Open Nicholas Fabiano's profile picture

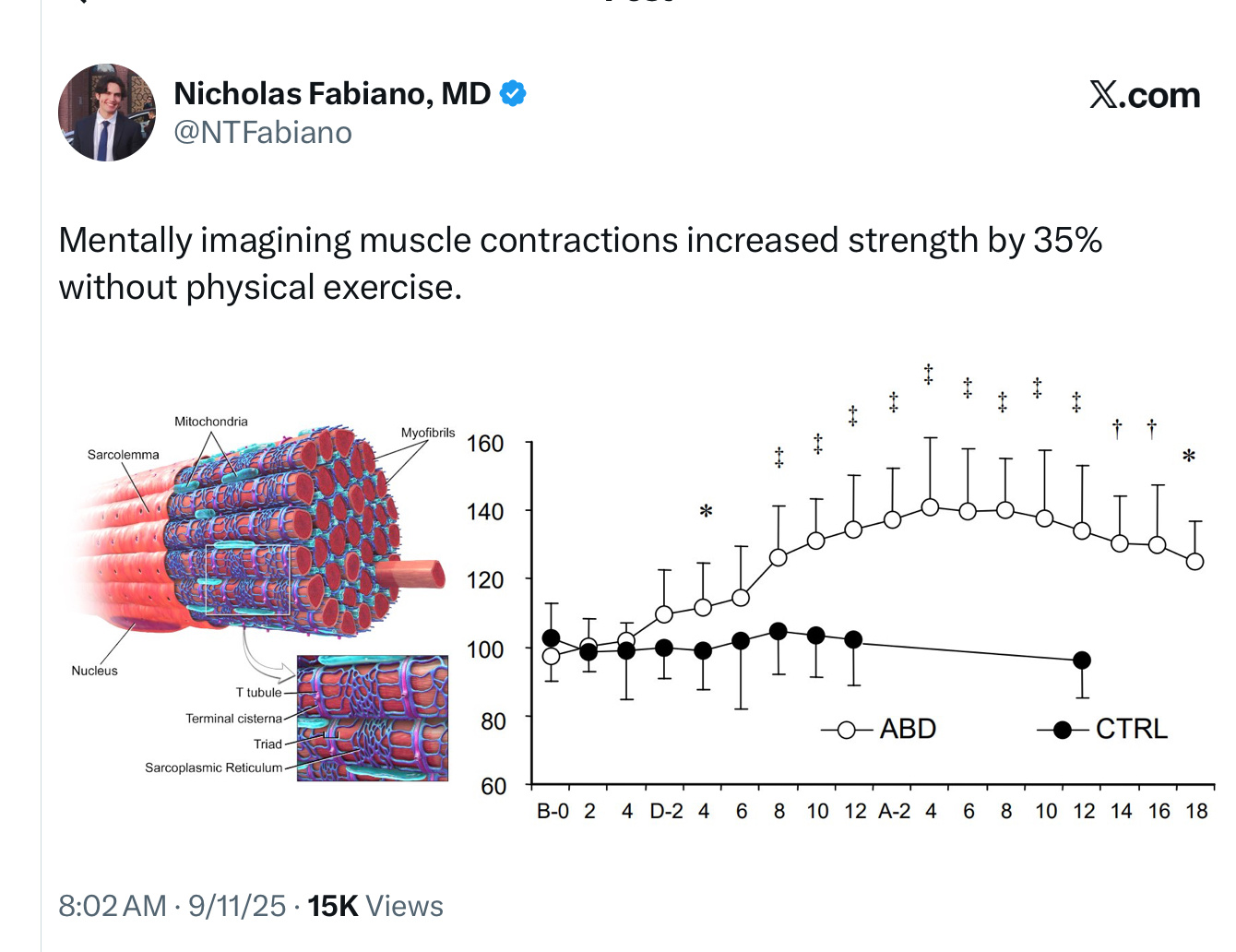point(107,113)
